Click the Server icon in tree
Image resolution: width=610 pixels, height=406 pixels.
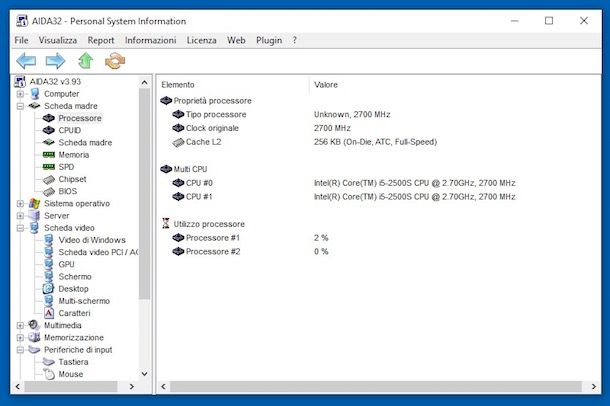click(x=34, y=215)
